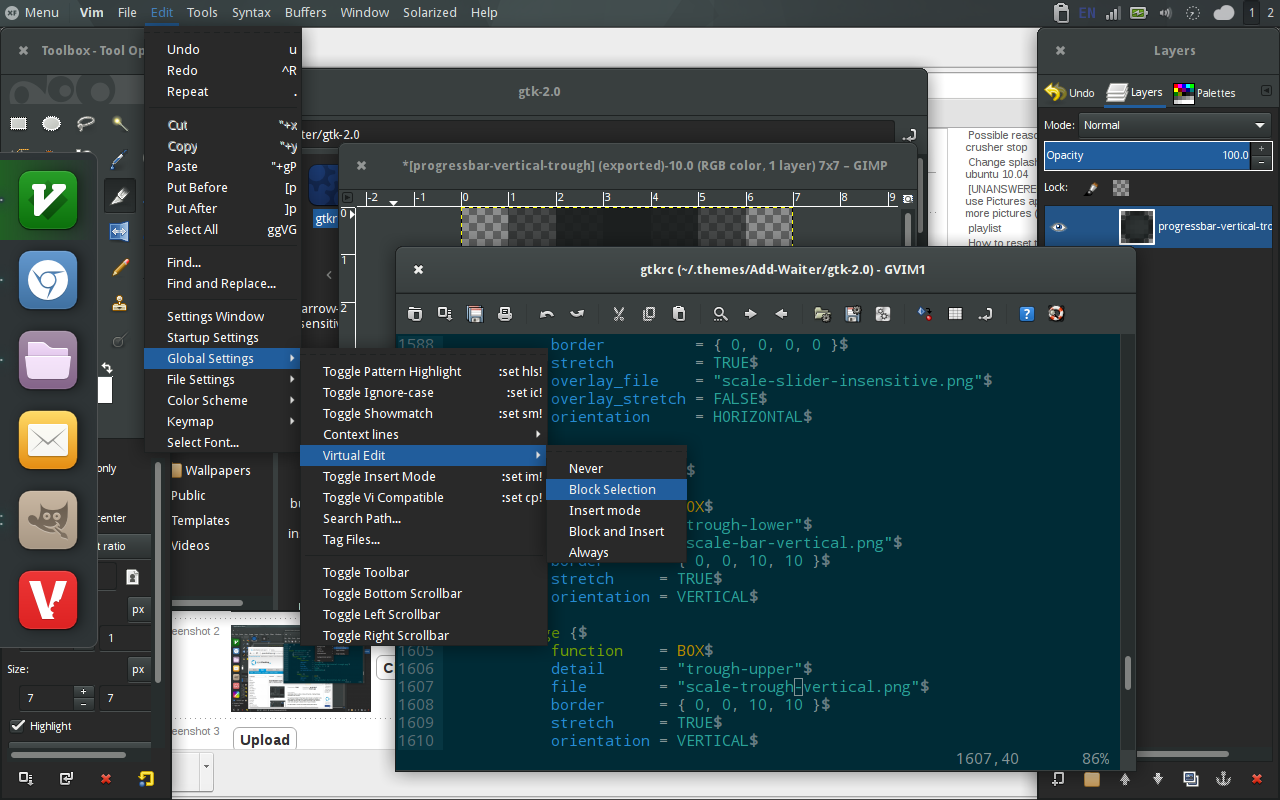Viewport: 1280px width, 800px height.
Task: Click the blue Help question icon in GVIM
Action: pyautogui.click(x=1026, y=313)
